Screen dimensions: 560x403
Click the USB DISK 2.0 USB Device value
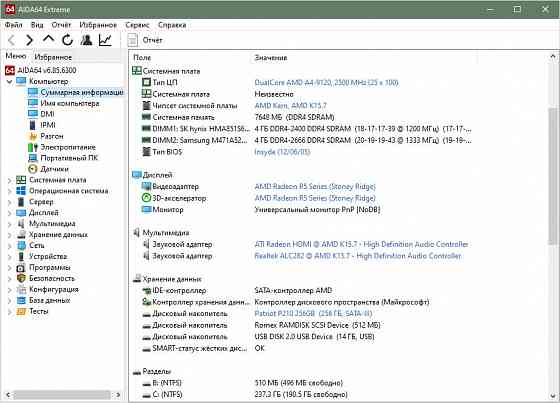click(314, 337)
